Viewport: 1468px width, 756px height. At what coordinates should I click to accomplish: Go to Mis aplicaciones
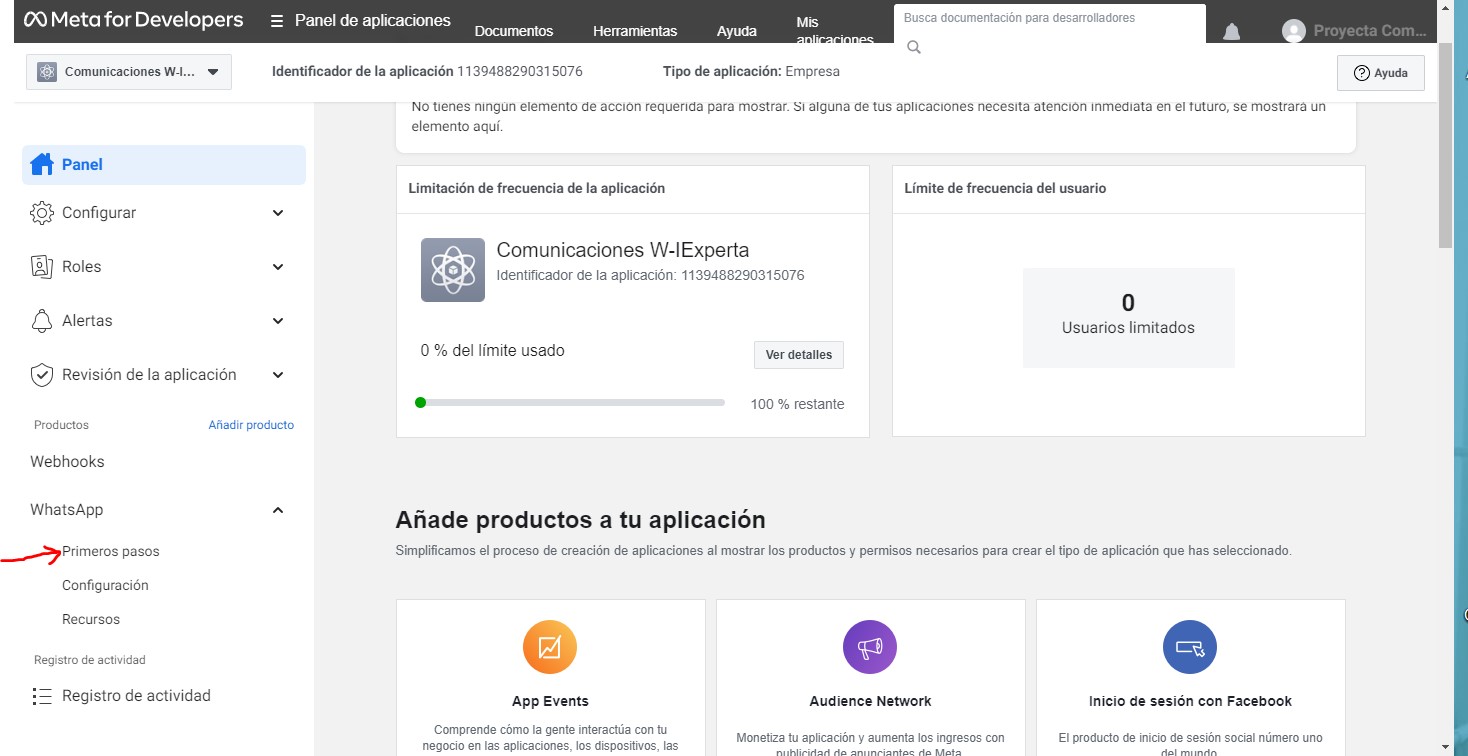[x=835, y=31]
